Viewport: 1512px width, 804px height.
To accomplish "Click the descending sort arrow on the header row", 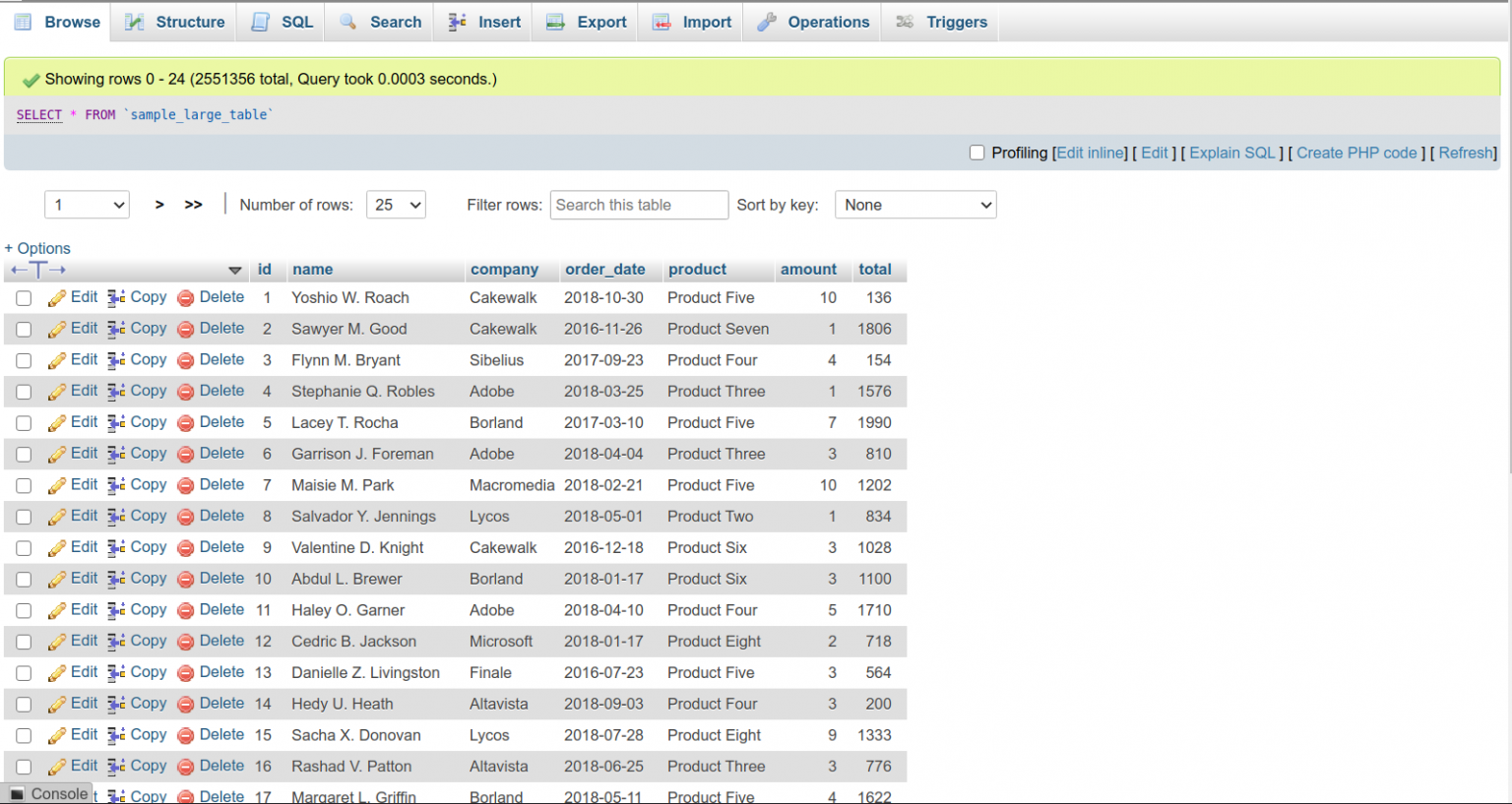I will [235, 269].
